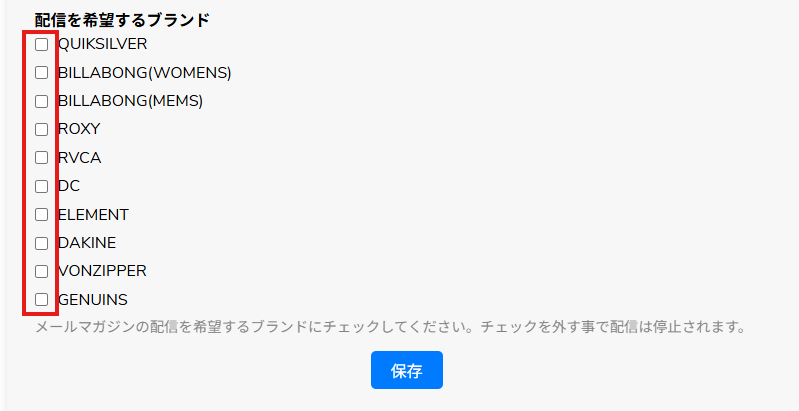Click the BILLABONG(MEMS) label text
Image resolution: width=799 pixels, height=411 pixels.
click(131, 101)
